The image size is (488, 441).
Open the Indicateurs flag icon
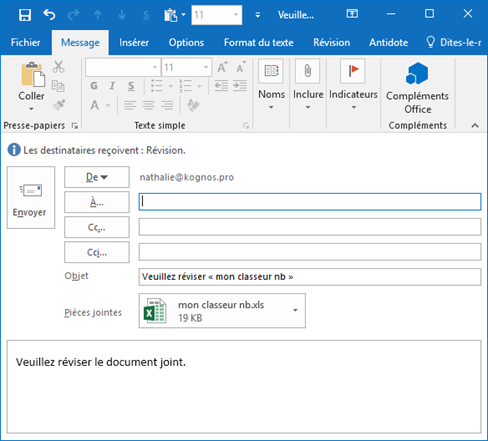coord(353,71)
